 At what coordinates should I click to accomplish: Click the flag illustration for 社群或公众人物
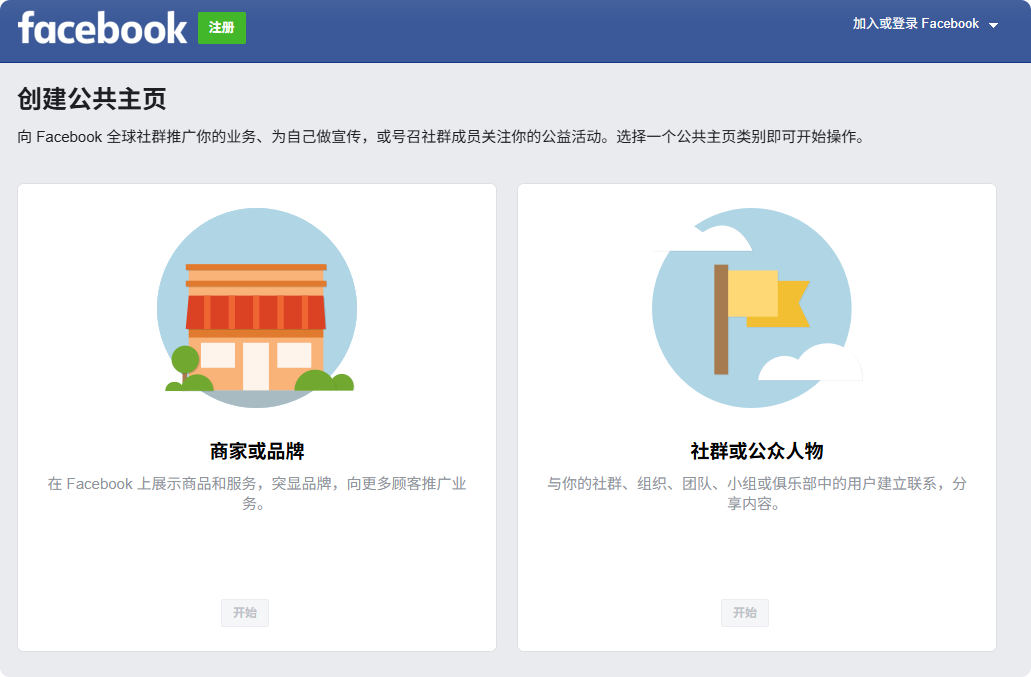pyautogui.click(x=756, y=308)
